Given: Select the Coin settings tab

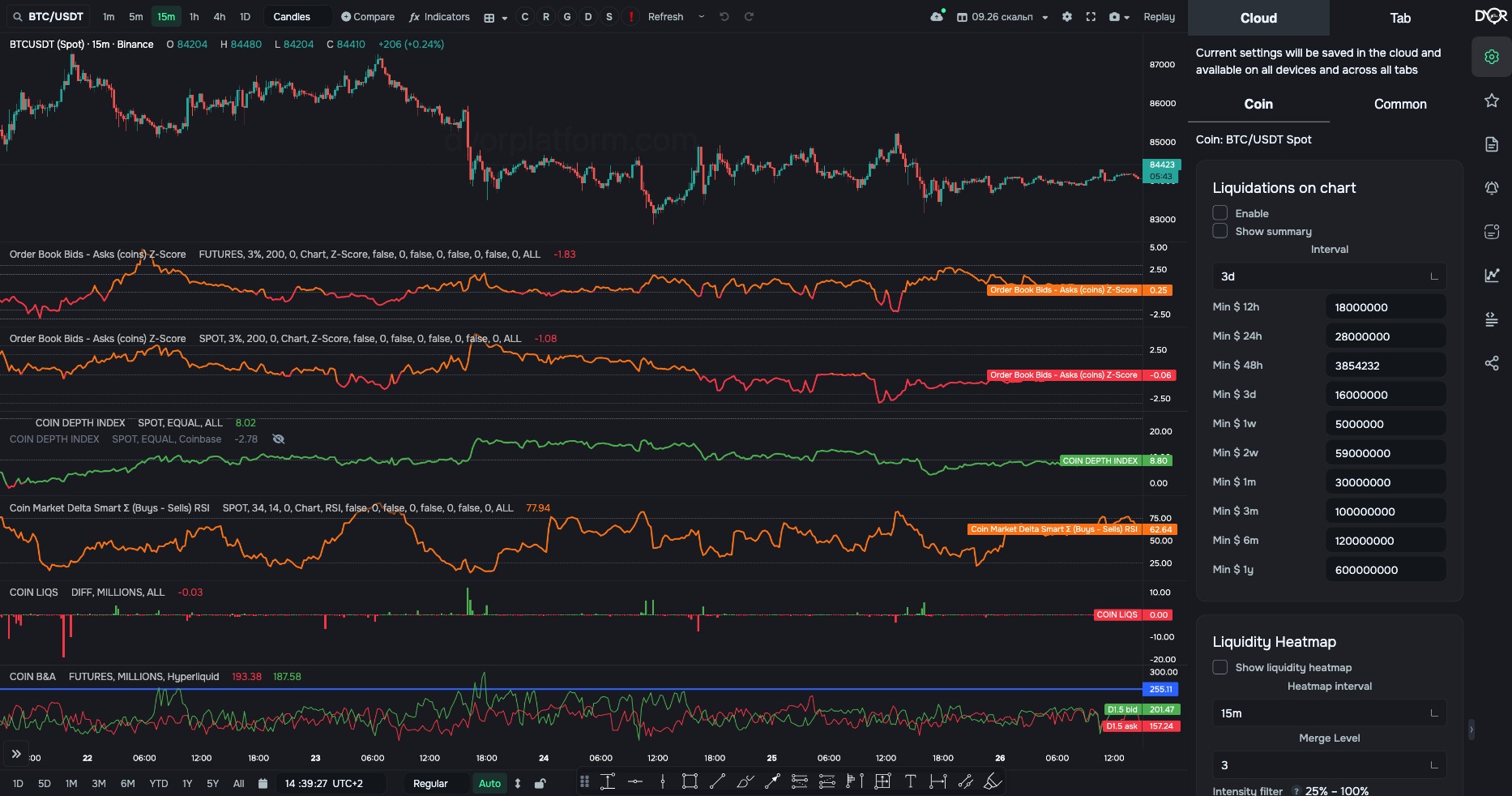Looking at the screenshot, I should 1258,104.
